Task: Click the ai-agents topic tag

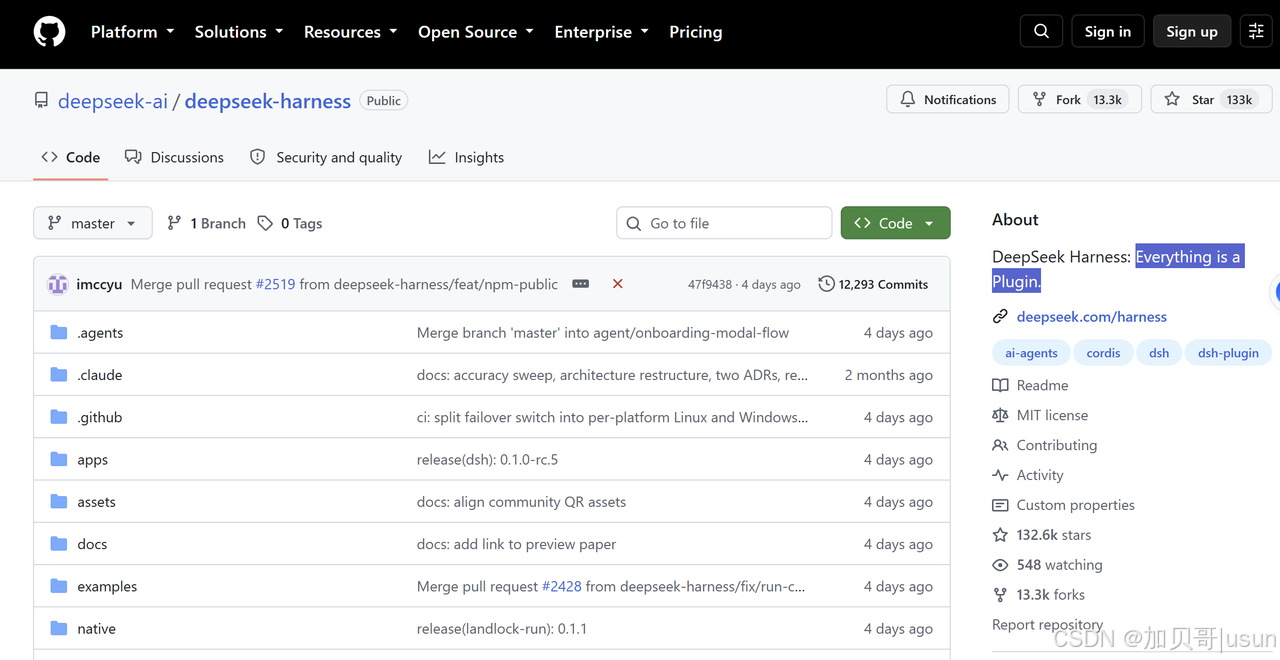Action: tap(1031, 353)
